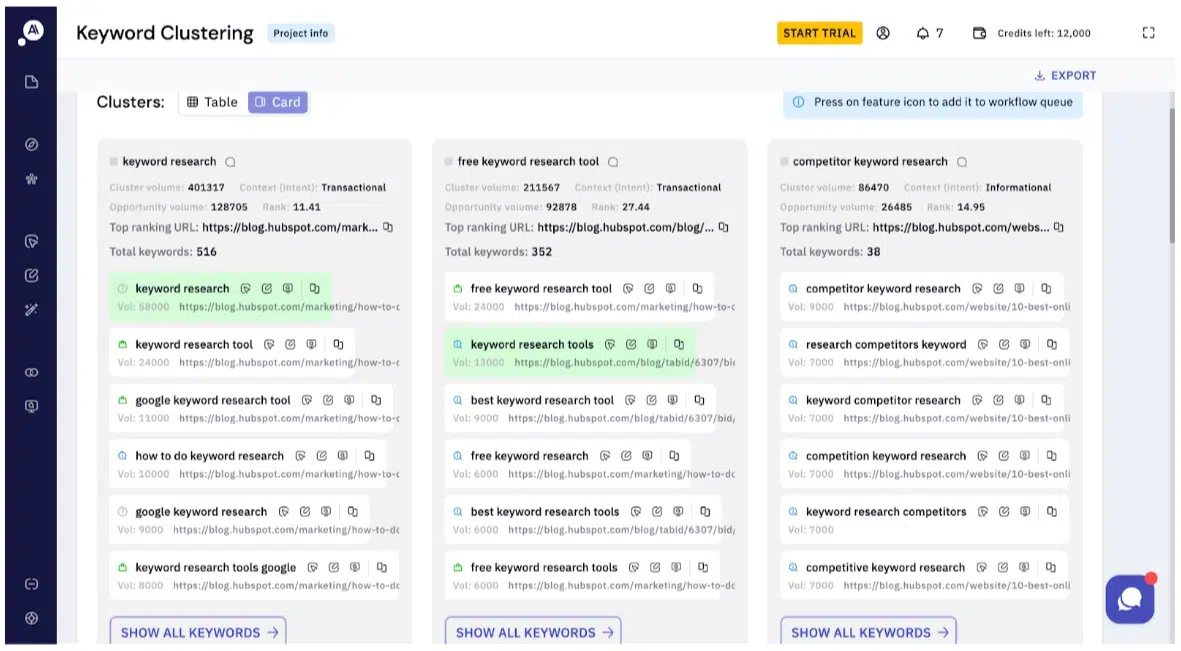Screen dimensions: 1181x651
Task: Select the checkbox for keyword research cluster
Action: 113,160
